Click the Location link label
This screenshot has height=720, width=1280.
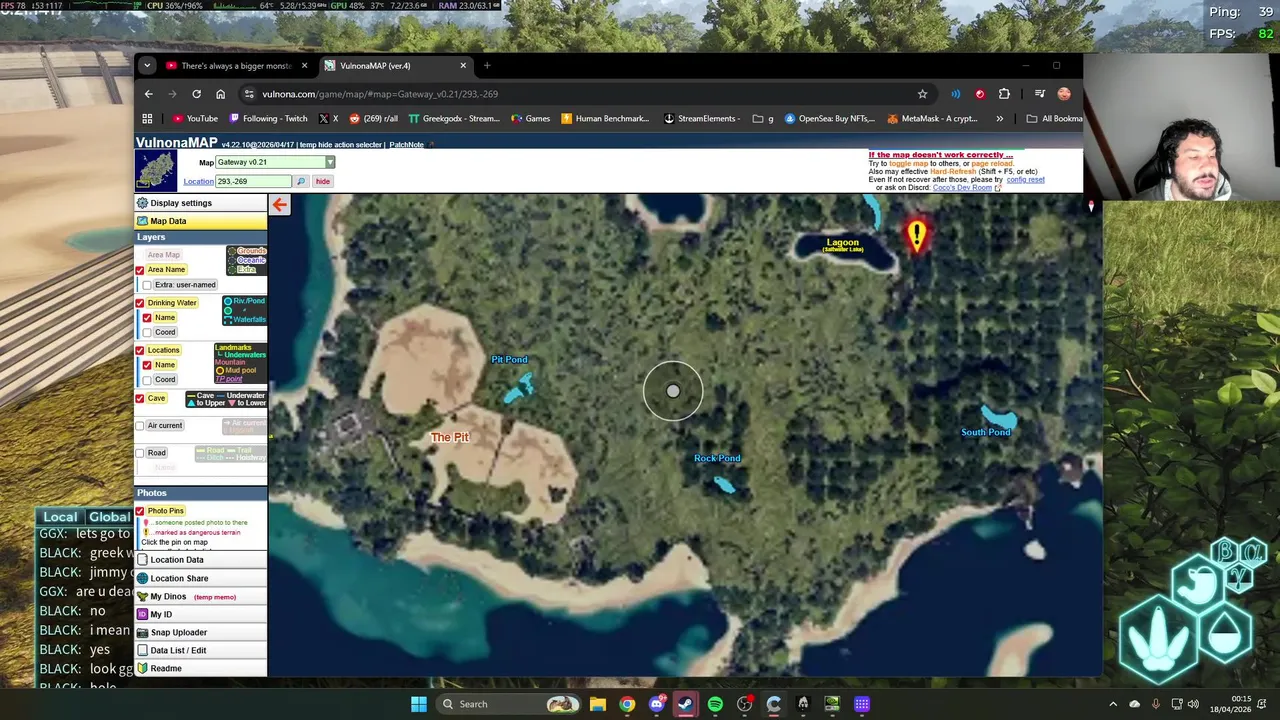click(198, 181)
